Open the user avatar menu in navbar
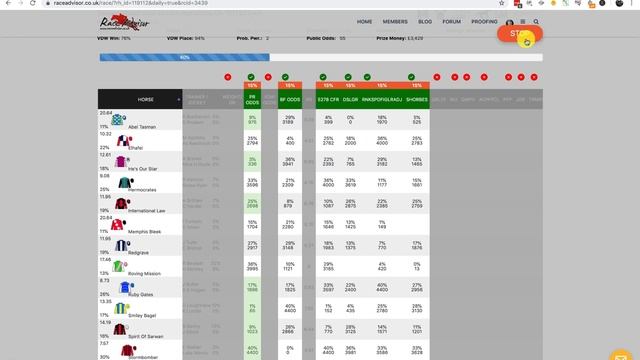 pos(509,22)
